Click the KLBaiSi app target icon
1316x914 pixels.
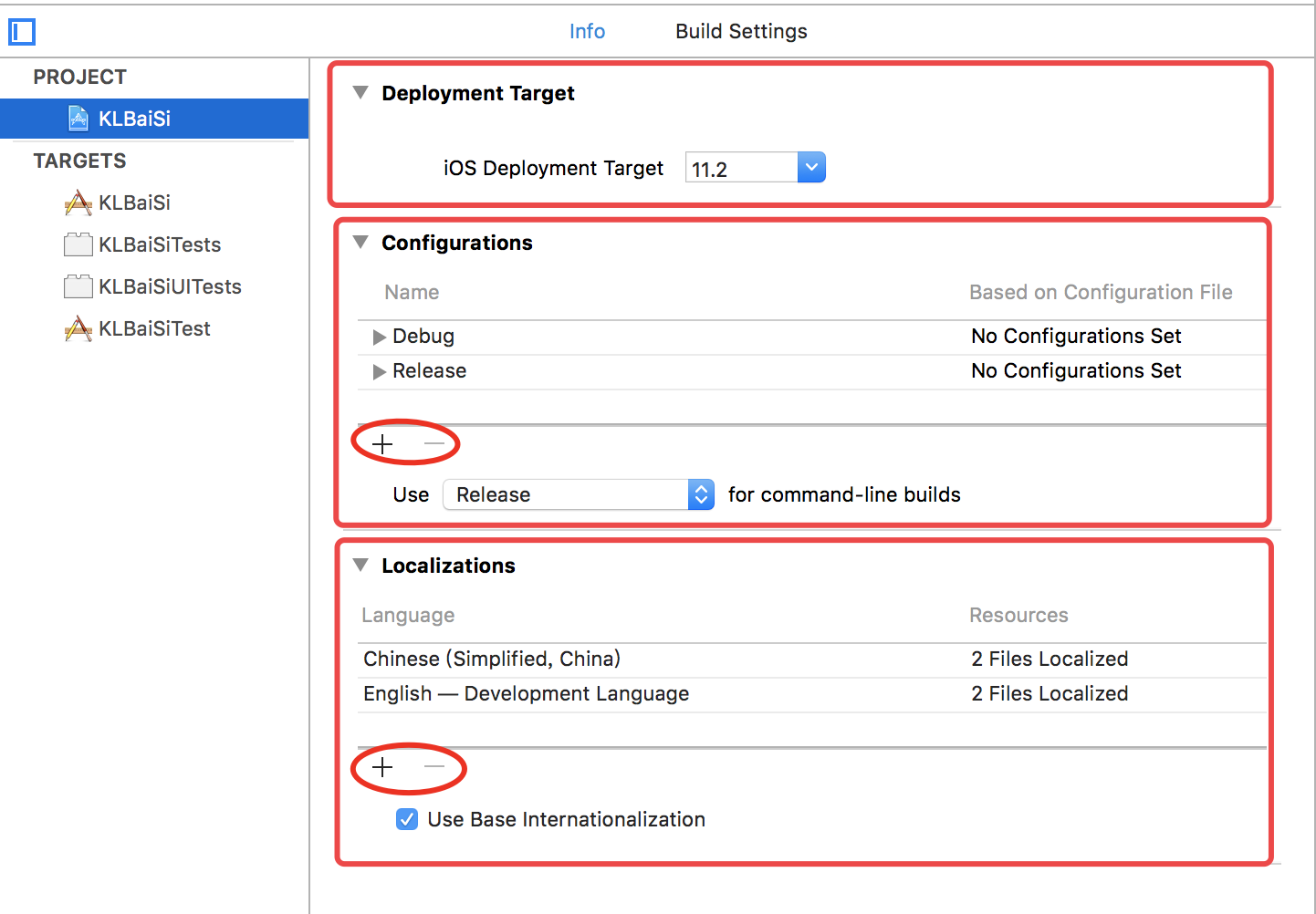click(x=78, y=203)
